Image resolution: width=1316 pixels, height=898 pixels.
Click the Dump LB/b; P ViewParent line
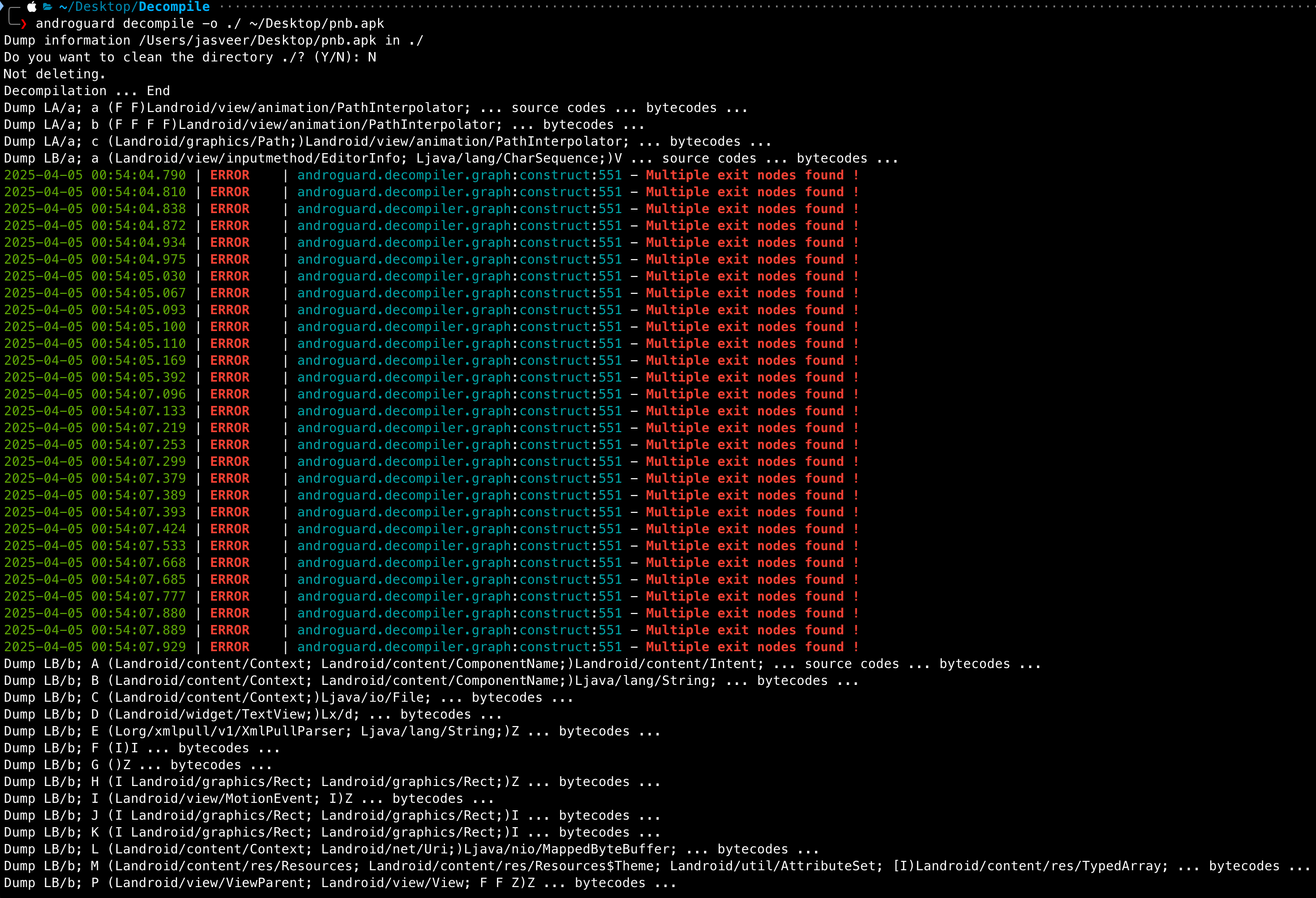340,883
